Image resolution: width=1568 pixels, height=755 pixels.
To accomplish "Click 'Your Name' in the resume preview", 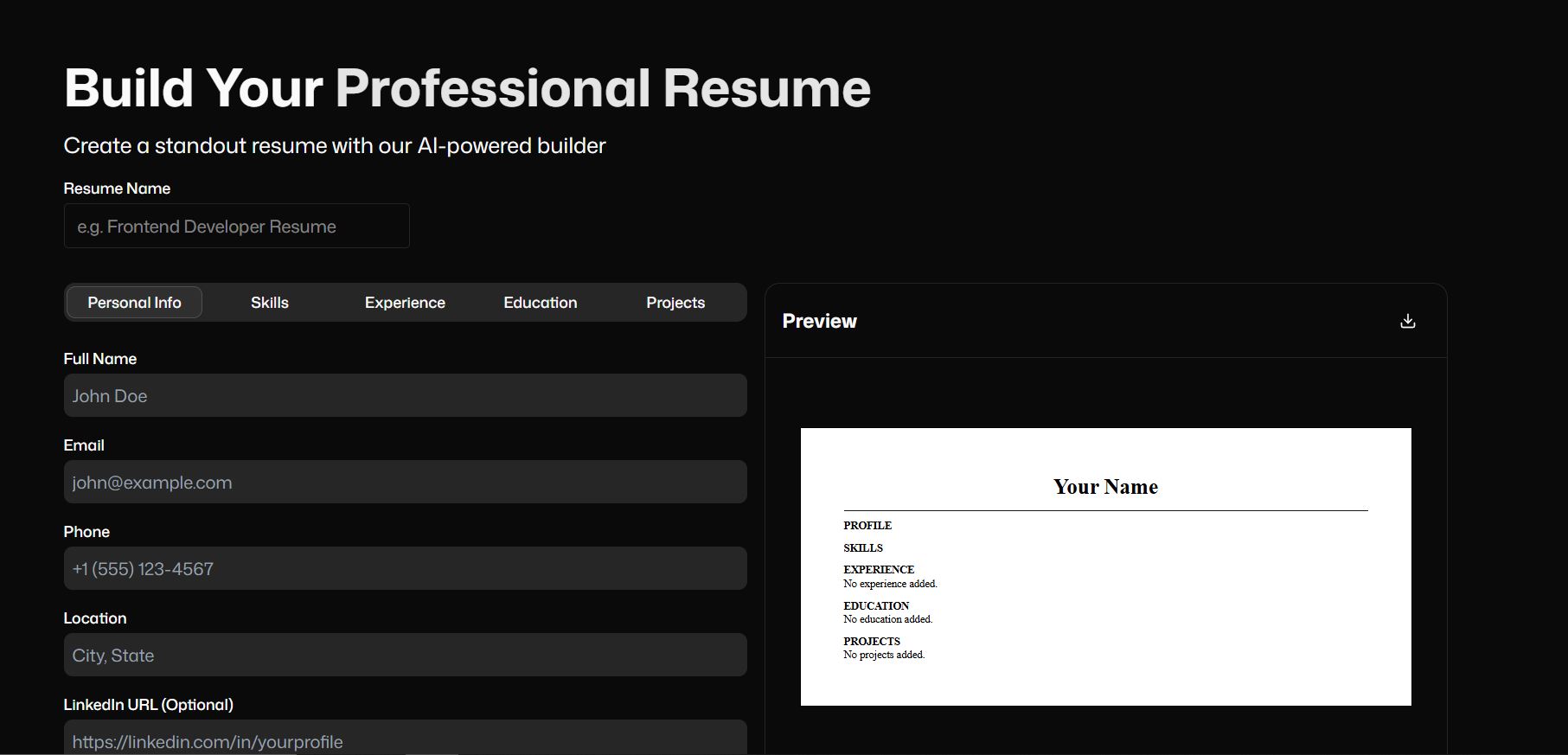I will pos(1105,487).
